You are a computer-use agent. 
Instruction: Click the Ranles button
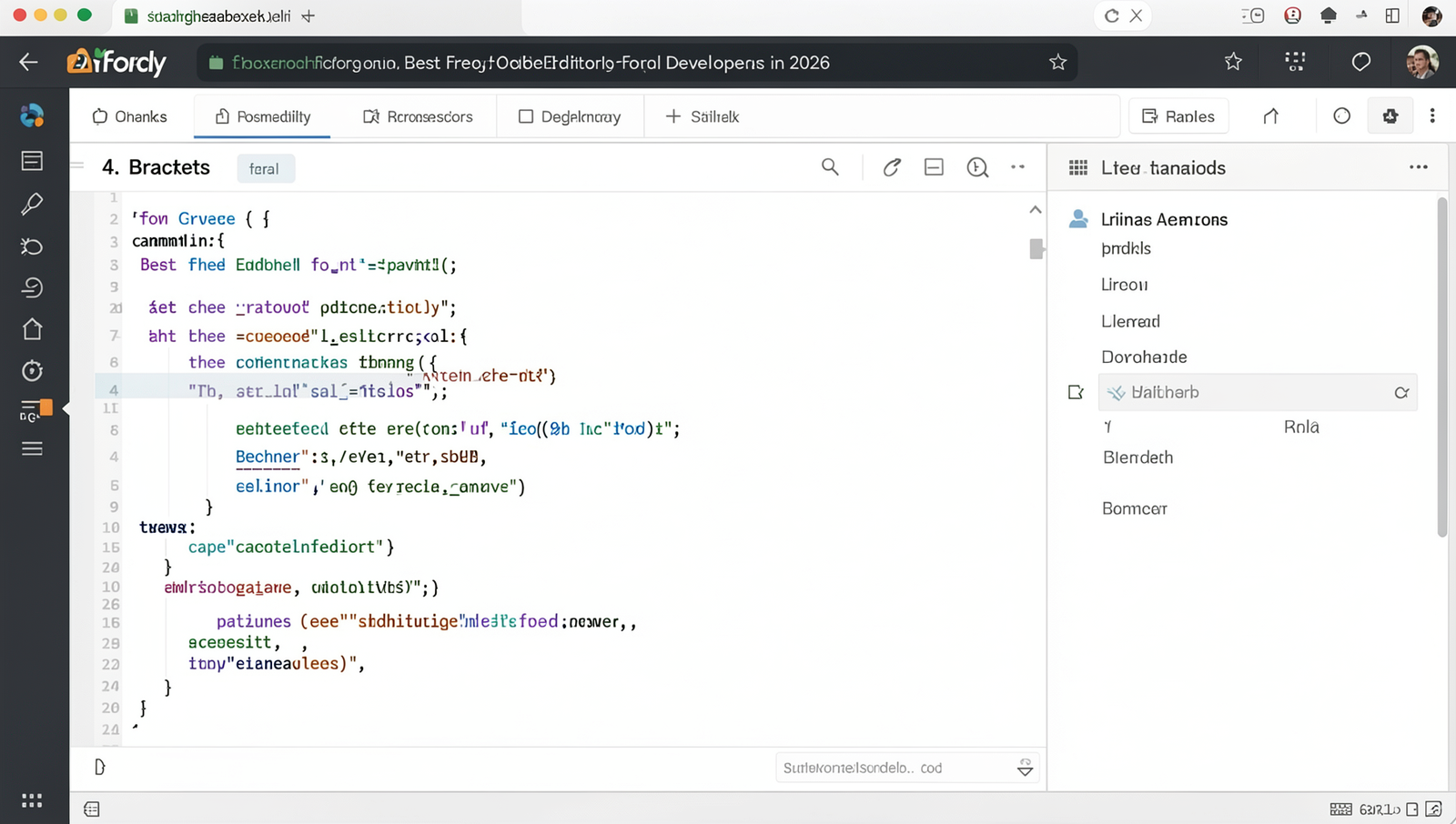point(1178,116)
